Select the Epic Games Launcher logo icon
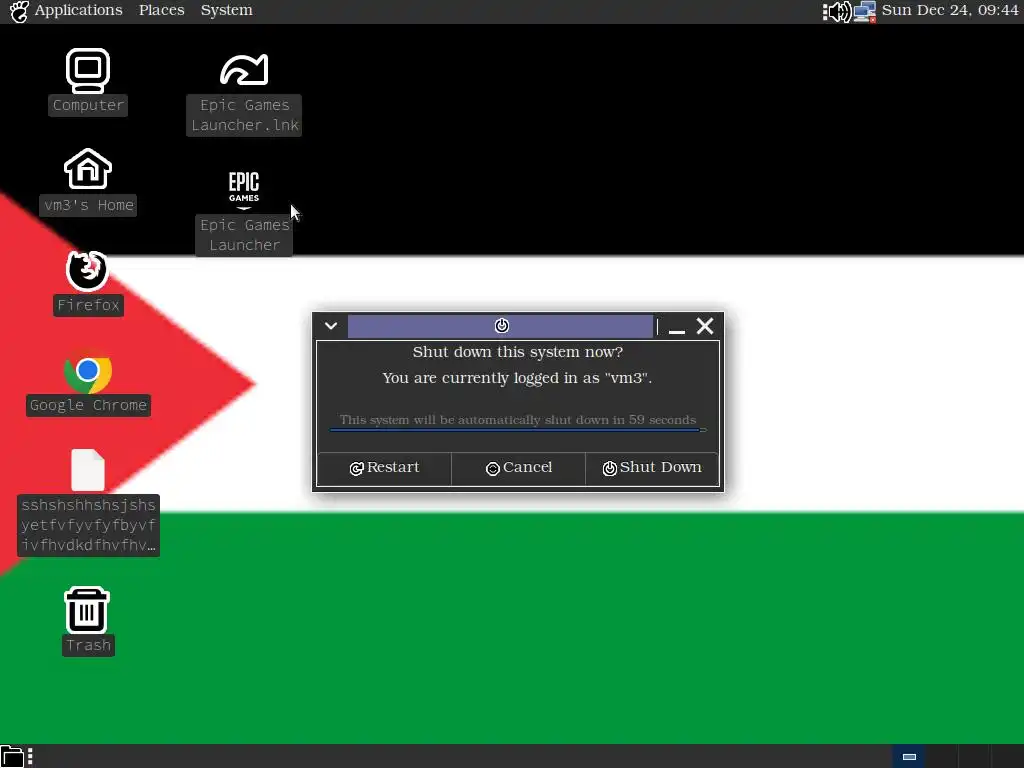Viewport: 1024px width, 768px height. (x=244, y=190)
